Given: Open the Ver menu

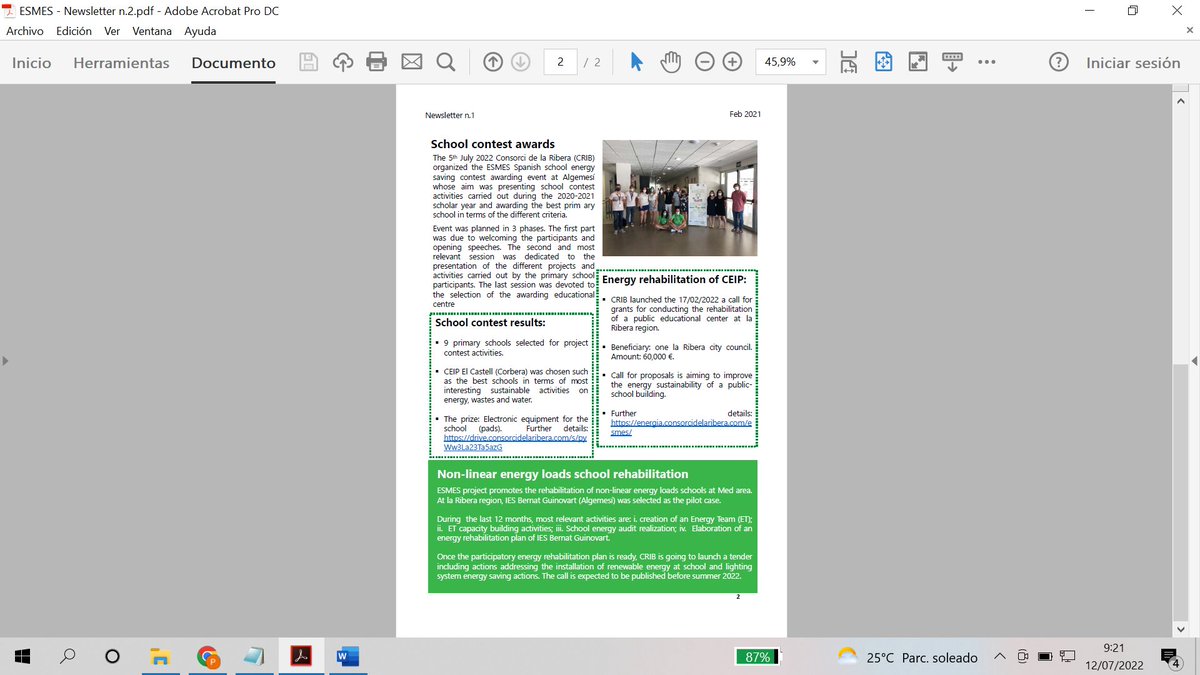Looking at the screenshot, I should (112, 31).
